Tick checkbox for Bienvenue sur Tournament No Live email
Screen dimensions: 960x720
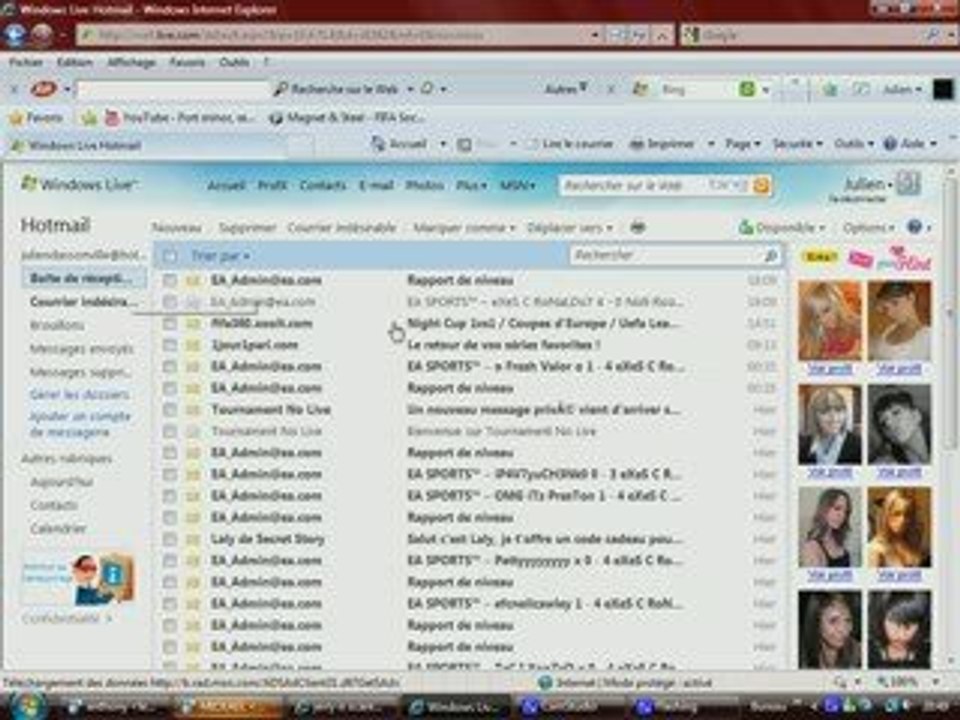(x=170, y=432)
